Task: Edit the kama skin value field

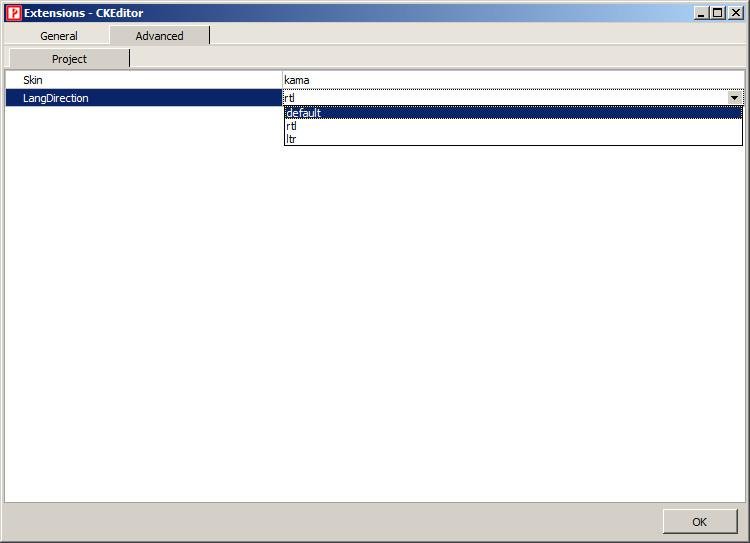Action: [x=513, y=80]
